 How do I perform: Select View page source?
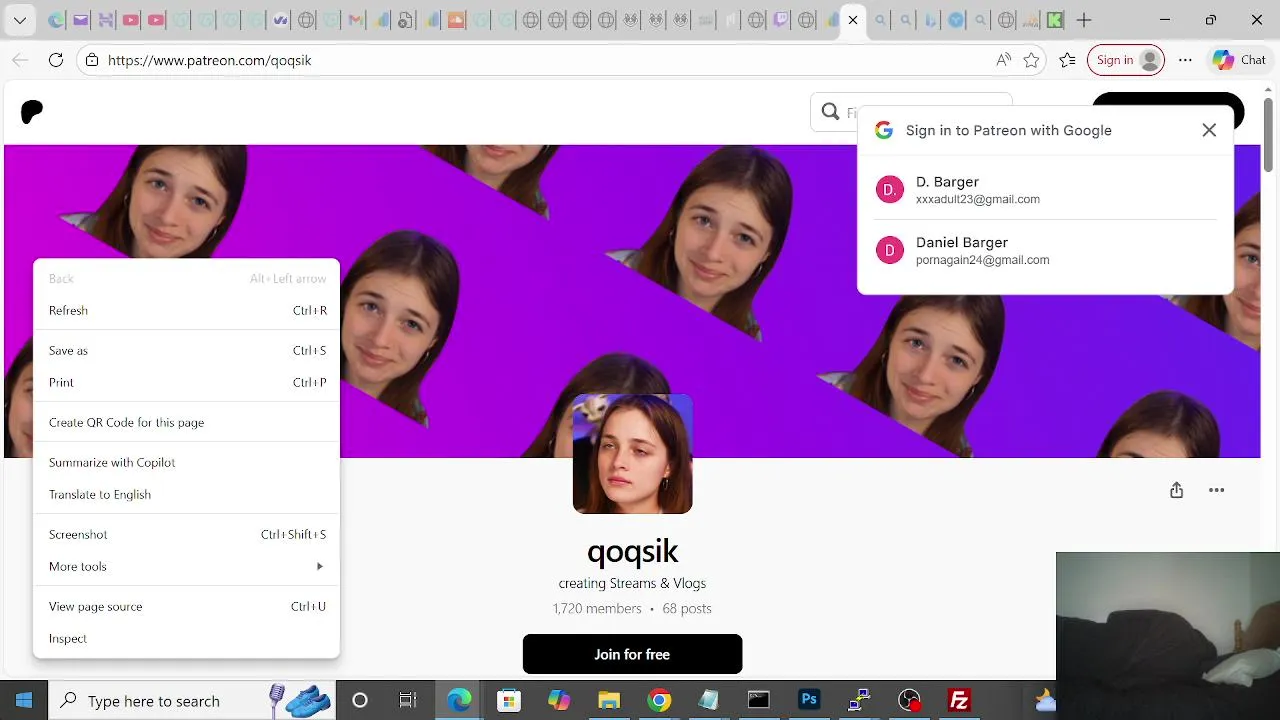pos(187,606)
